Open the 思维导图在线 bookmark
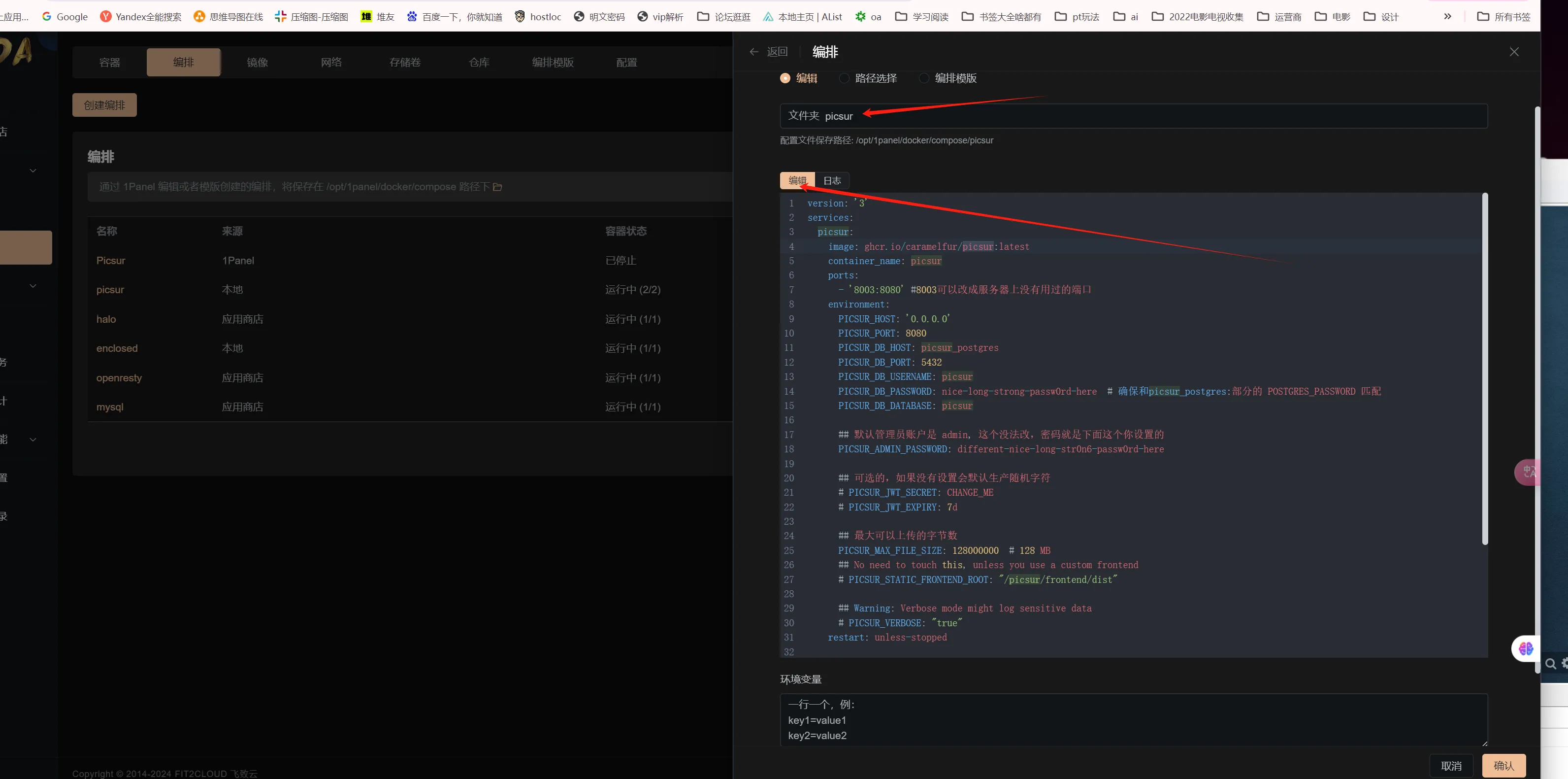The width and height of the screenshot is (1568, 779). coord(228,16)
